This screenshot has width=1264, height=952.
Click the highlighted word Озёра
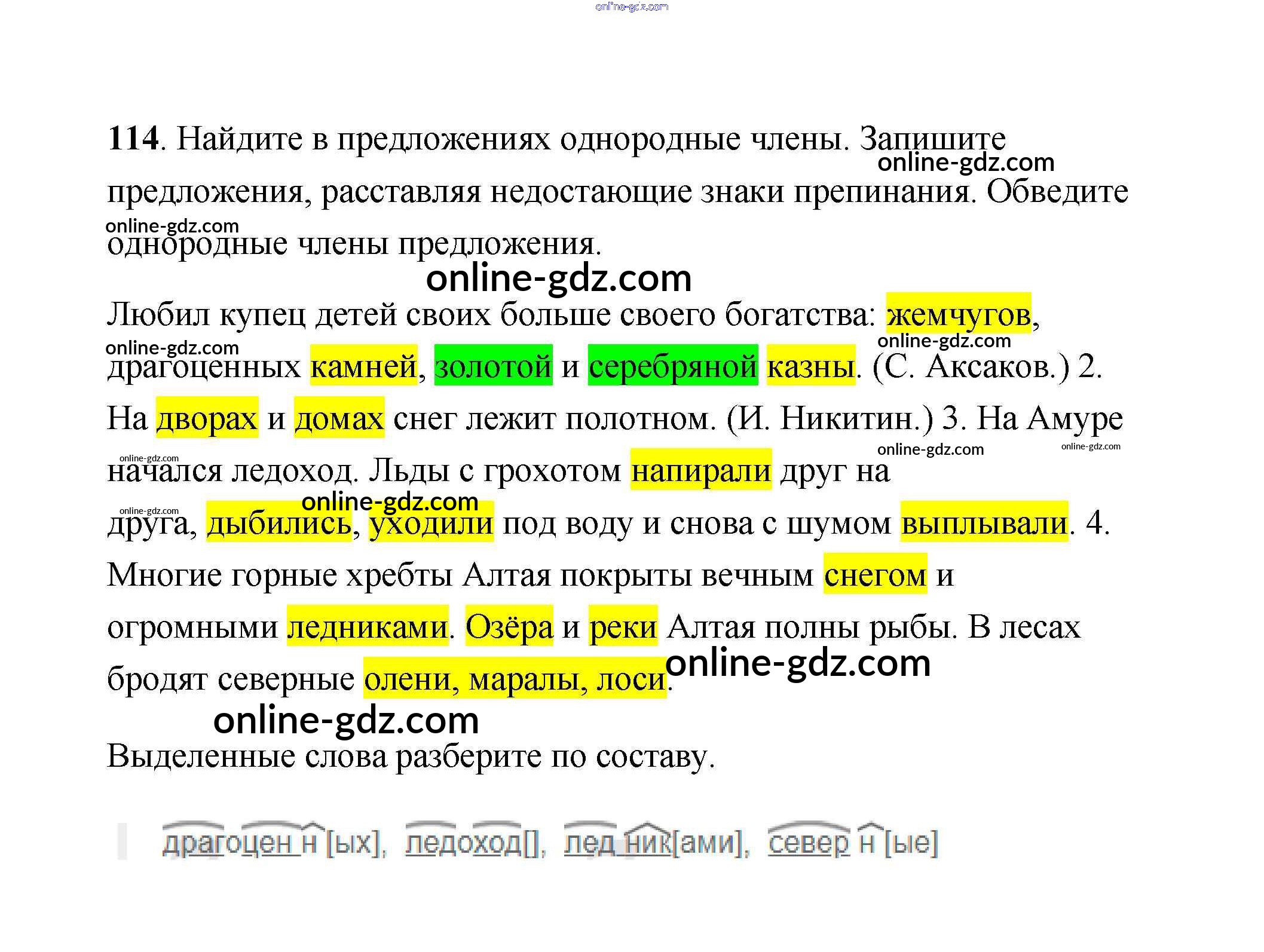coord(509,626)
